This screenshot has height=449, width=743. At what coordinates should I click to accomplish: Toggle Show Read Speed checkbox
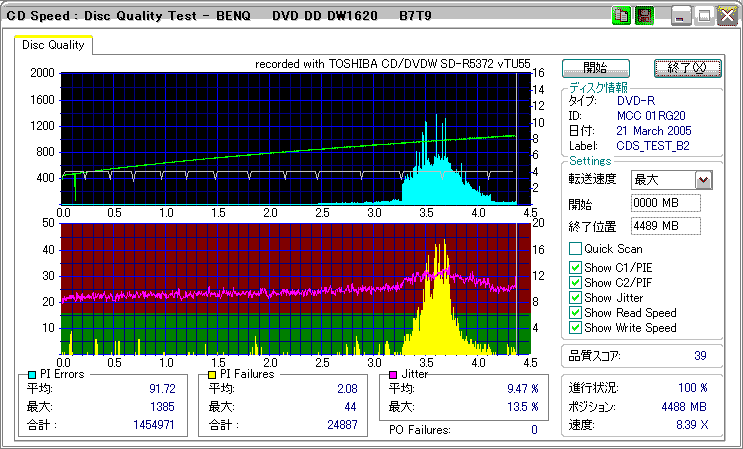point(575,312)
